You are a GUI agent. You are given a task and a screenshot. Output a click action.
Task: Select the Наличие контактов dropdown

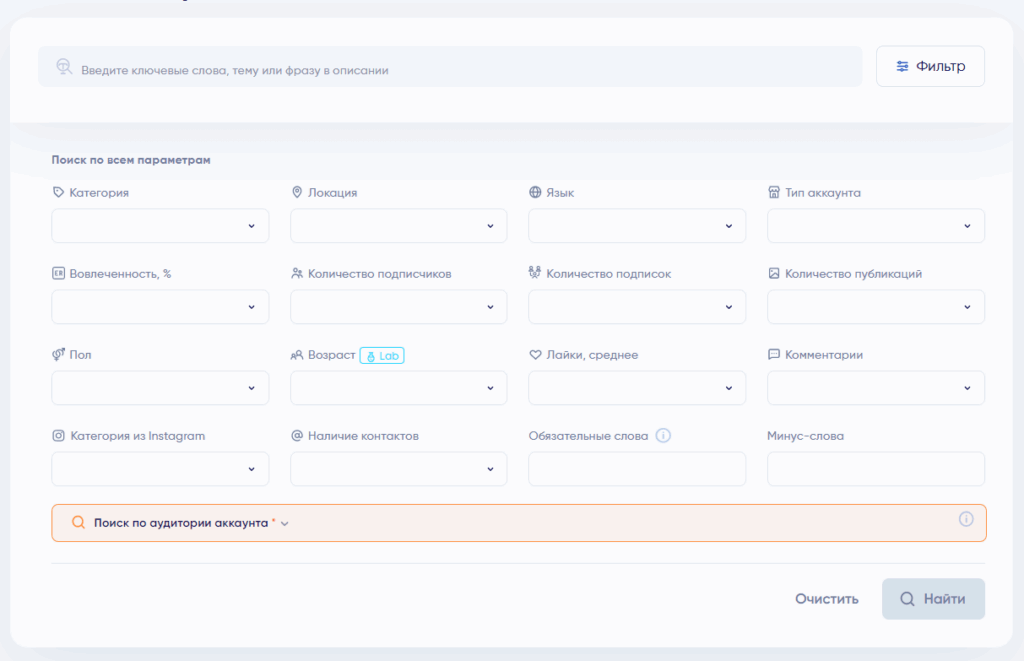398,469
